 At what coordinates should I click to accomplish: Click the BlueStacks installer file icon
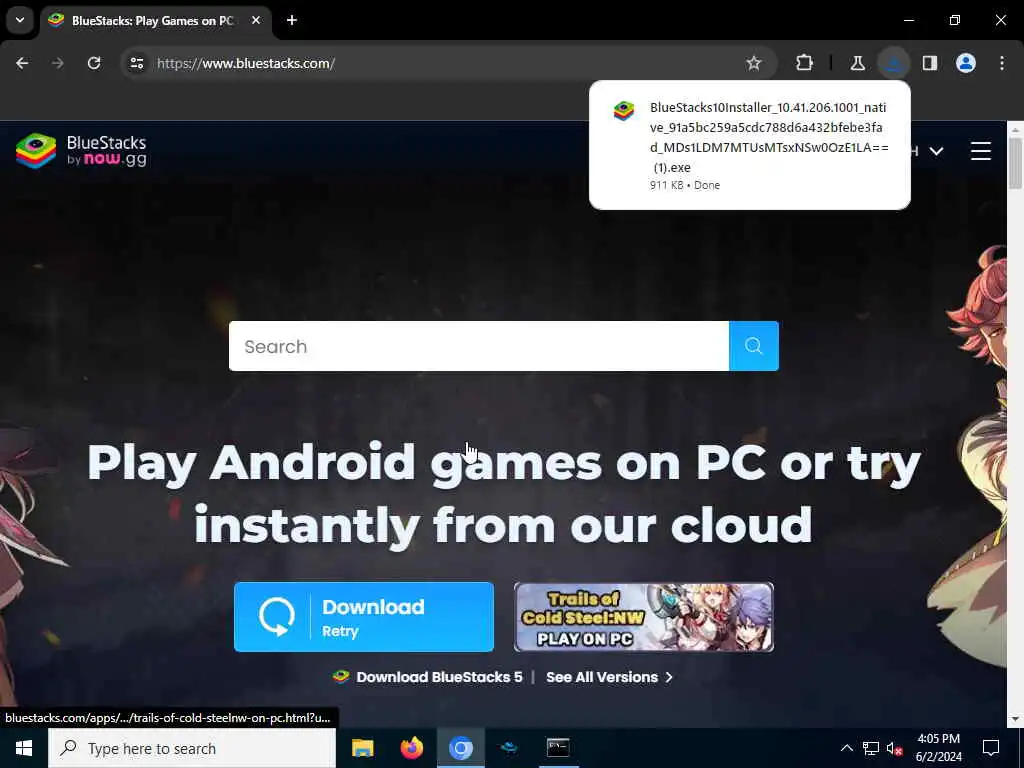(x=624, y=110)
